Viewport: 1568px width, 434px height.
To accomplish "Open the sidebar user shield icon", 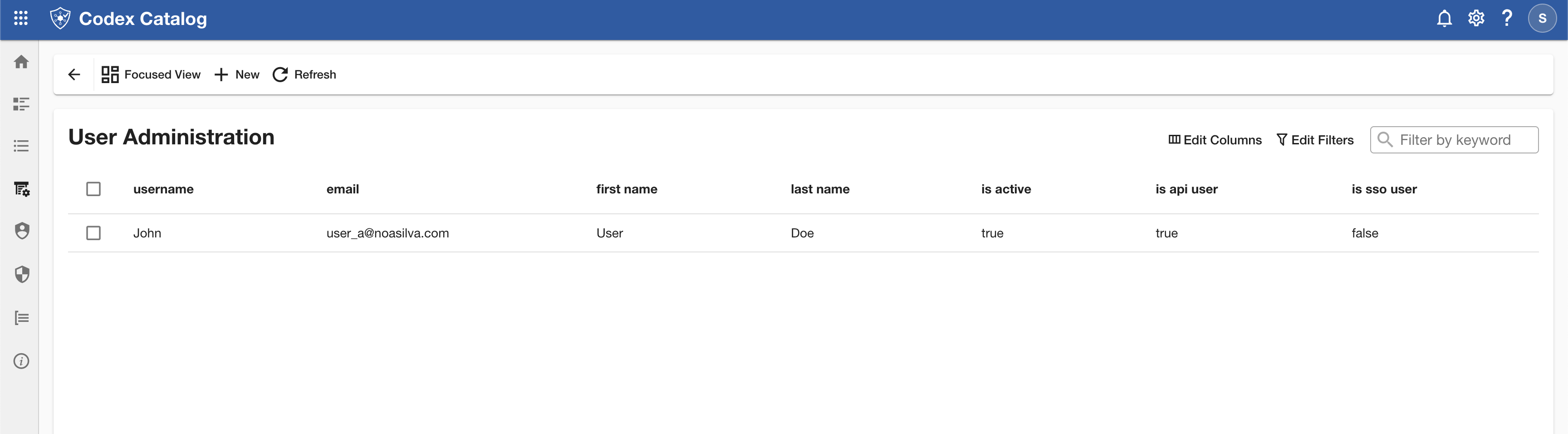I will click(x=22, y=231).
